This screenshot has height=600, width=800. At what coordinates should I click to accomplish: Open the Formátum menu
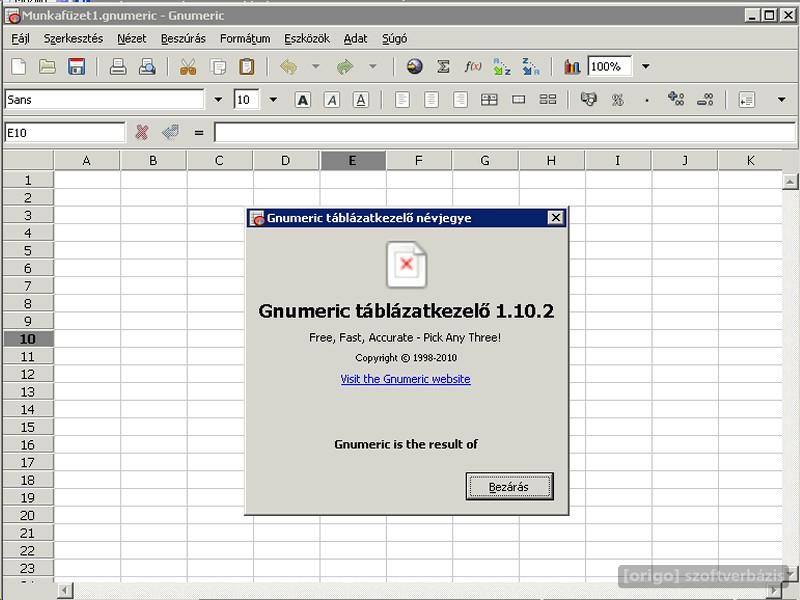(x=245, y=39)
